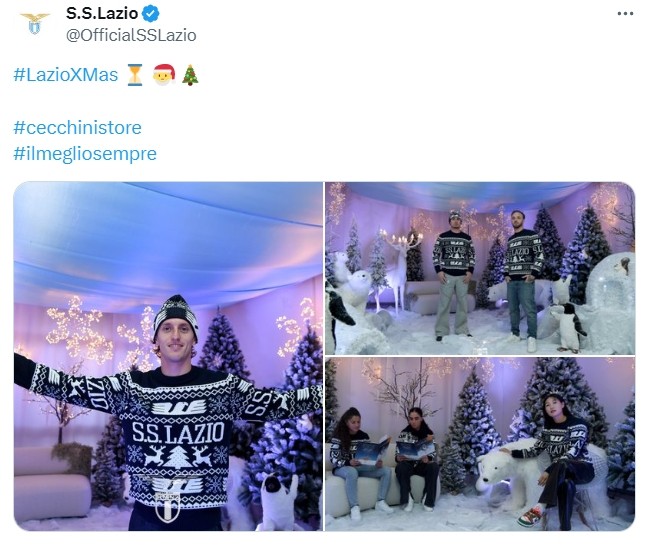Image resolution: width=648 pixels, height=547 pixels.
Task: Click the Lazio crest on the sweater hem
Action: [x=167, y=507]
